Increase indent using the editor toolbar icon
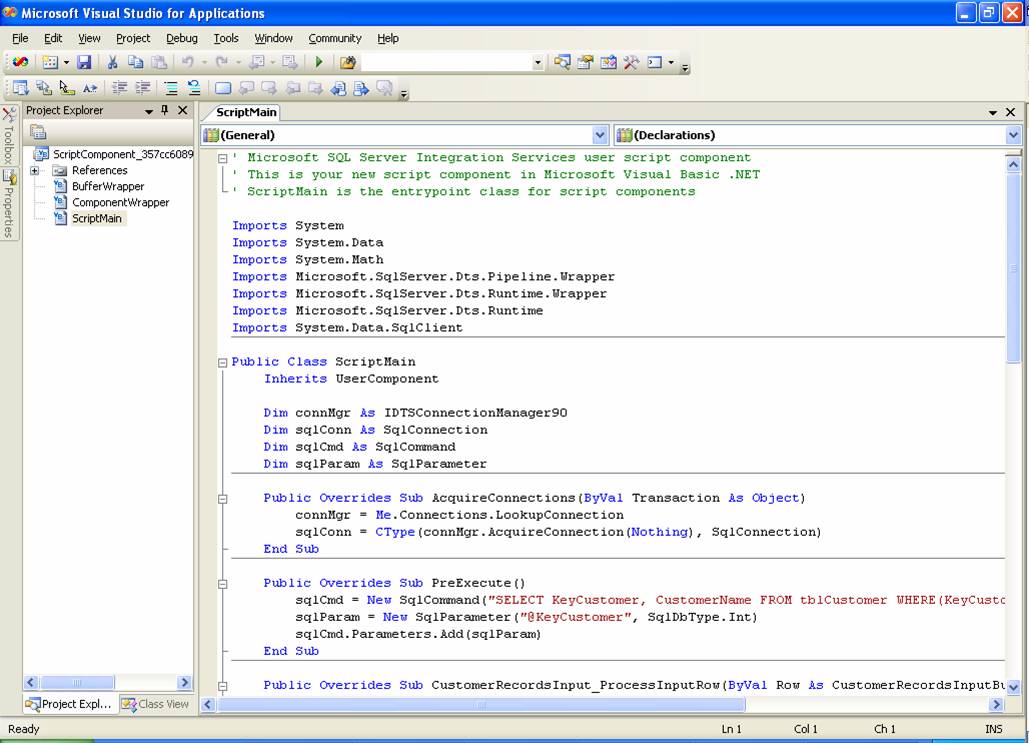This screenshot has height=743, width=1029. pos(141,88)
